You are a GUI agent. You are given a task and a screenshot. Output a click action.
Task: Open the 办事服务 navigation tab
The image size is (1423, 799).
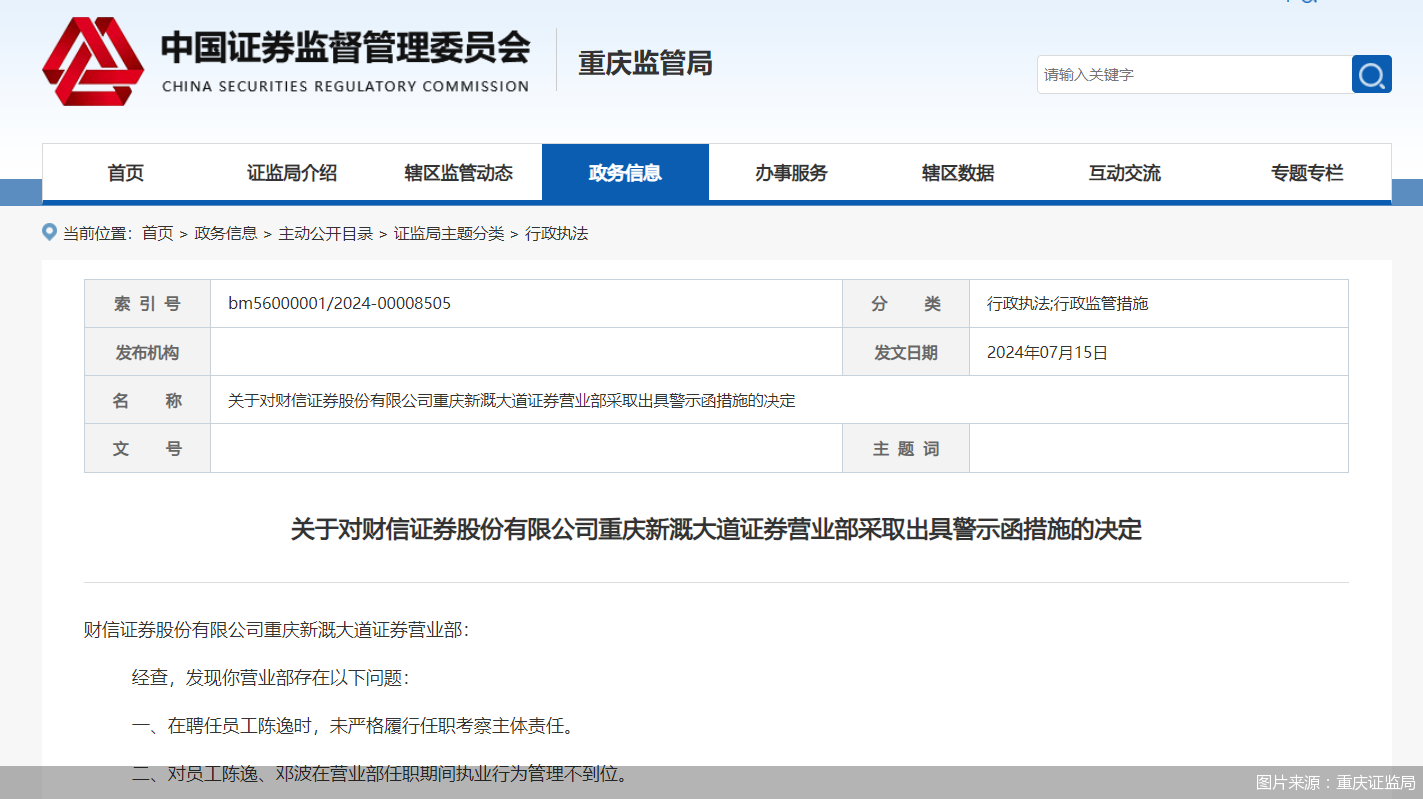[791, 173]
